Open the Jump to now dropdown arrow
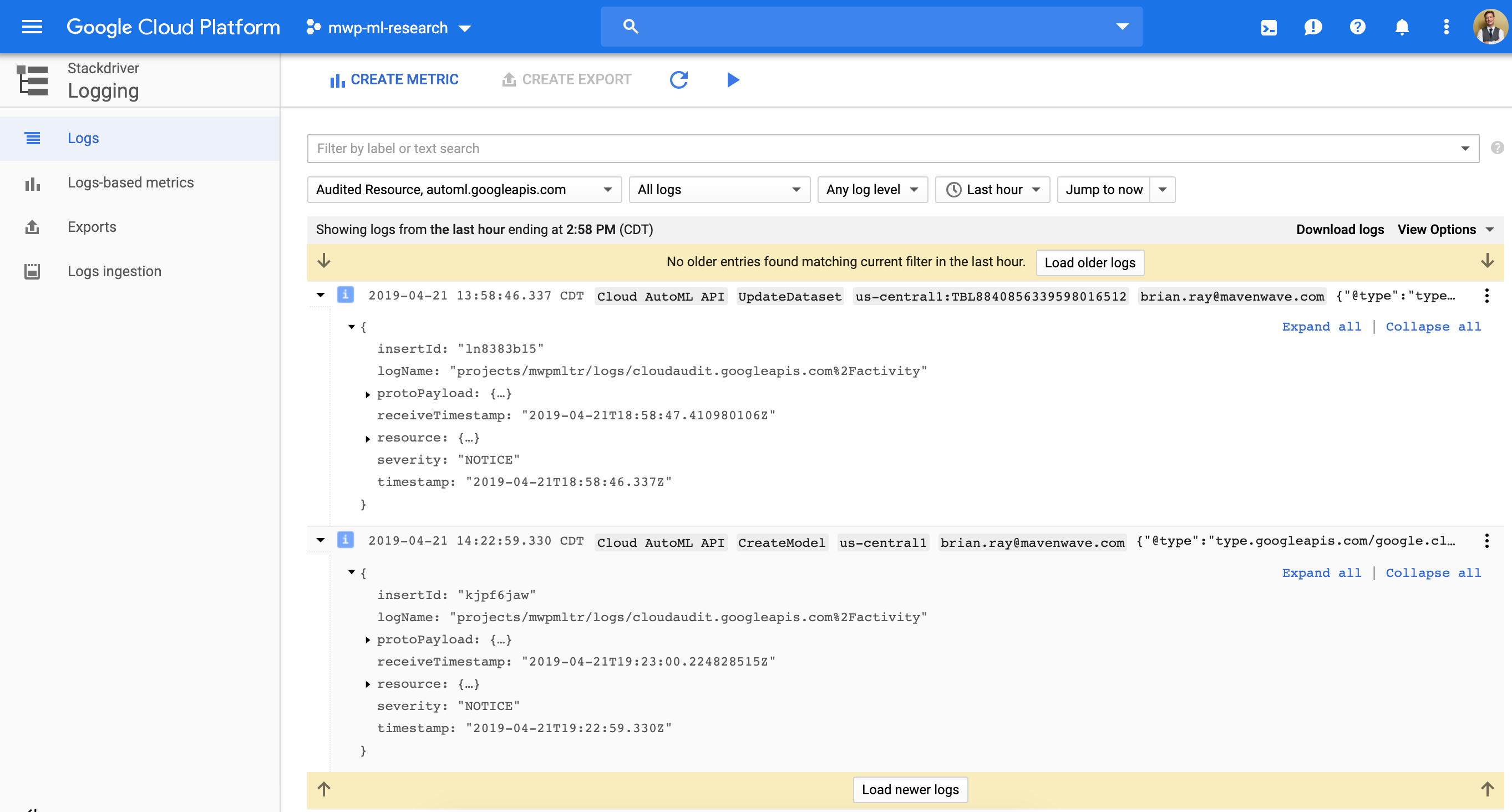Viewport: 1512px width, 812px height. click(x=1163, y=189)
